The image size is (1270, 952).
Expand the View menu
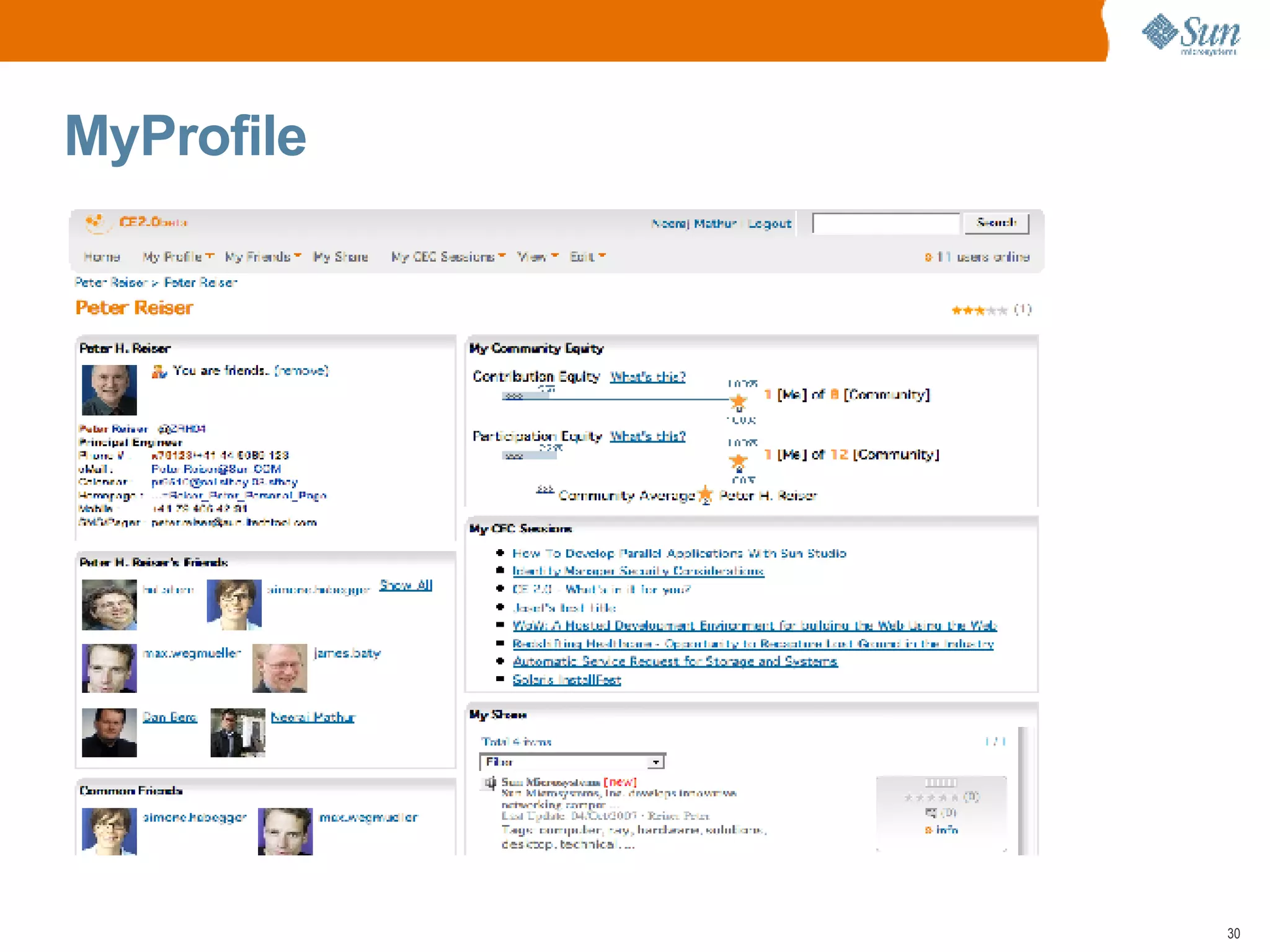click(538, 257)
